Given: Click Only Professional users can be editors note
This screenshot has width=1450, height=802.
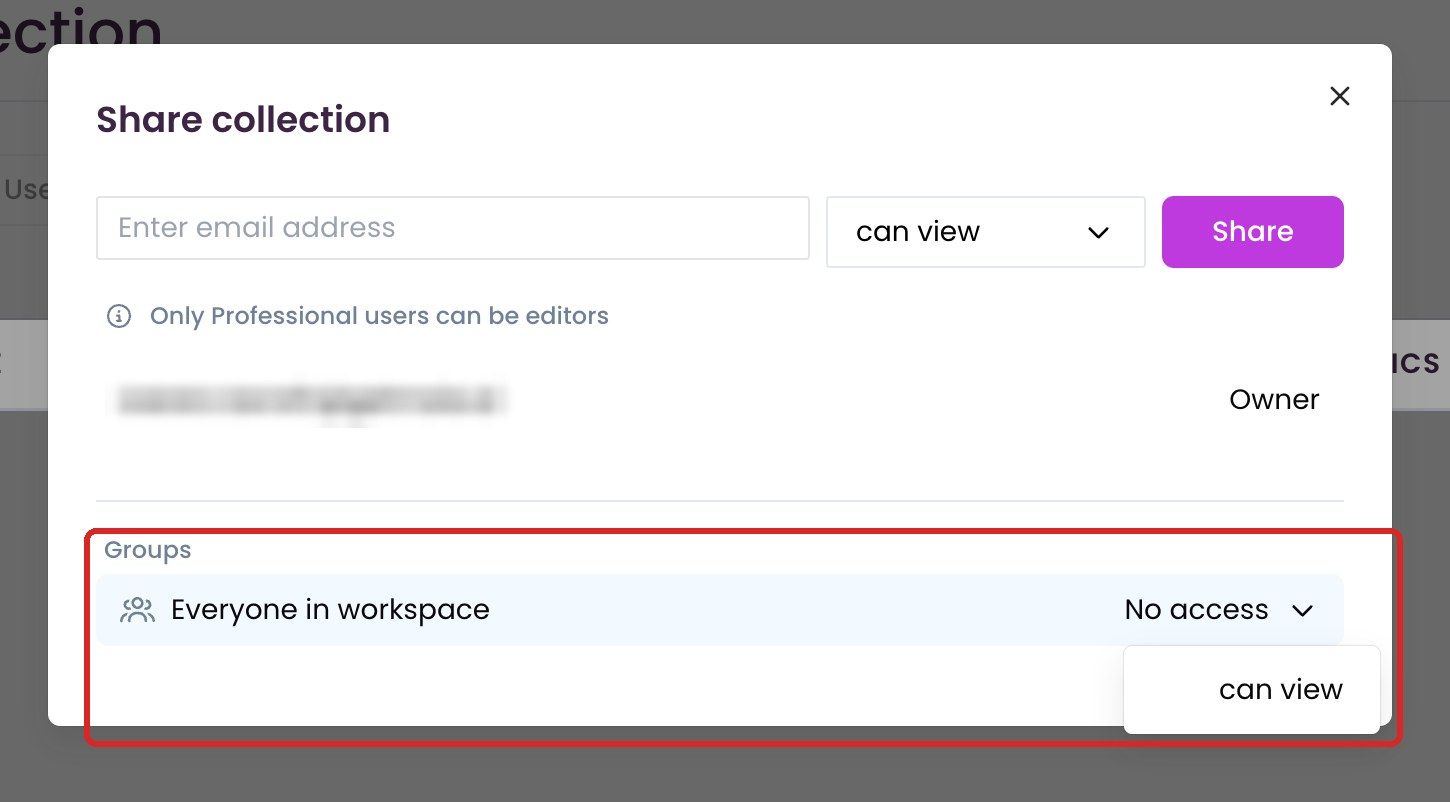Looking at the screenshot, I should pos(379,317).
